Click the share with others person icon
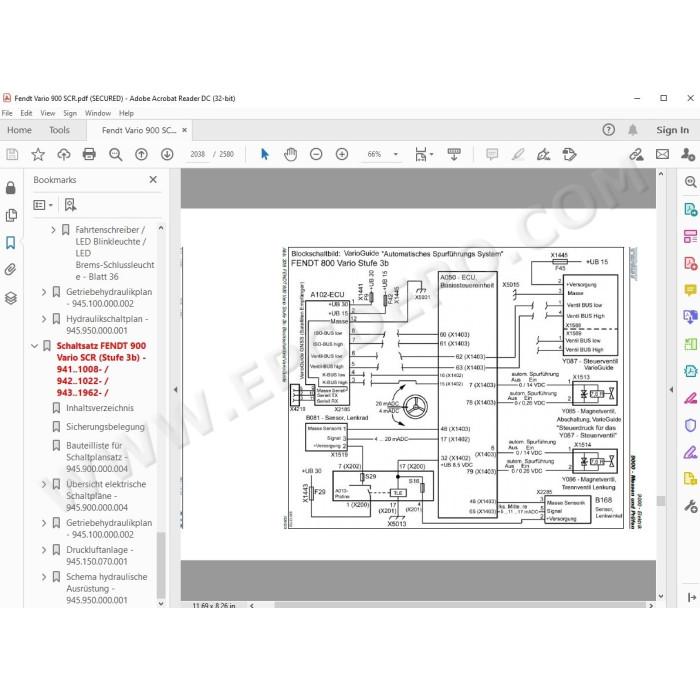700x700 pixels. tap(688, 154)
